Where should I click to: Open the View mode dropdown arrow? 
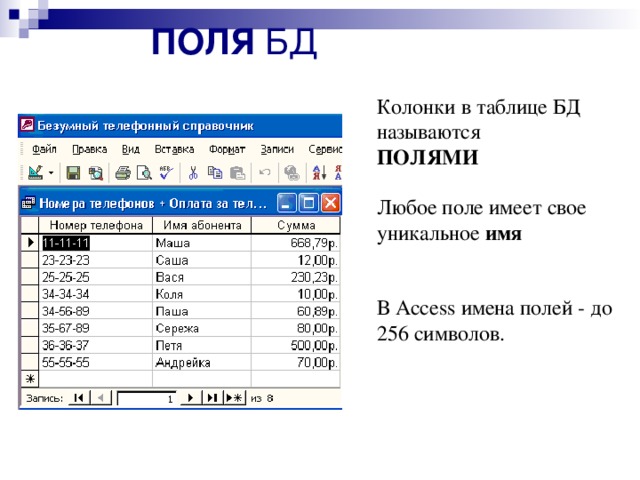pos(51,173)
